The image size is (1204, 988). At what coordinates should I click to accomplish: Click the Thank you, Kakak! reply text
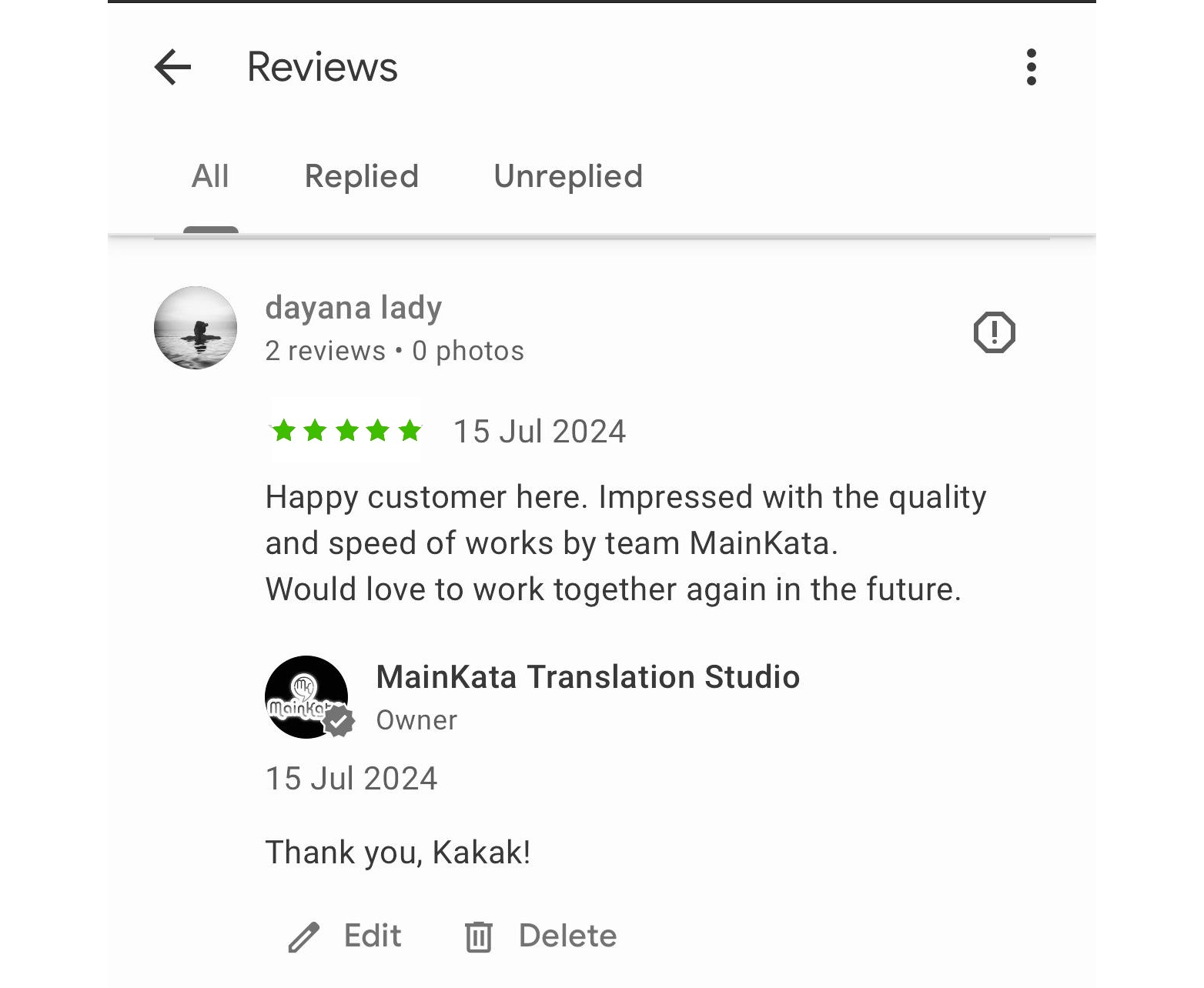tap(398, 853)
